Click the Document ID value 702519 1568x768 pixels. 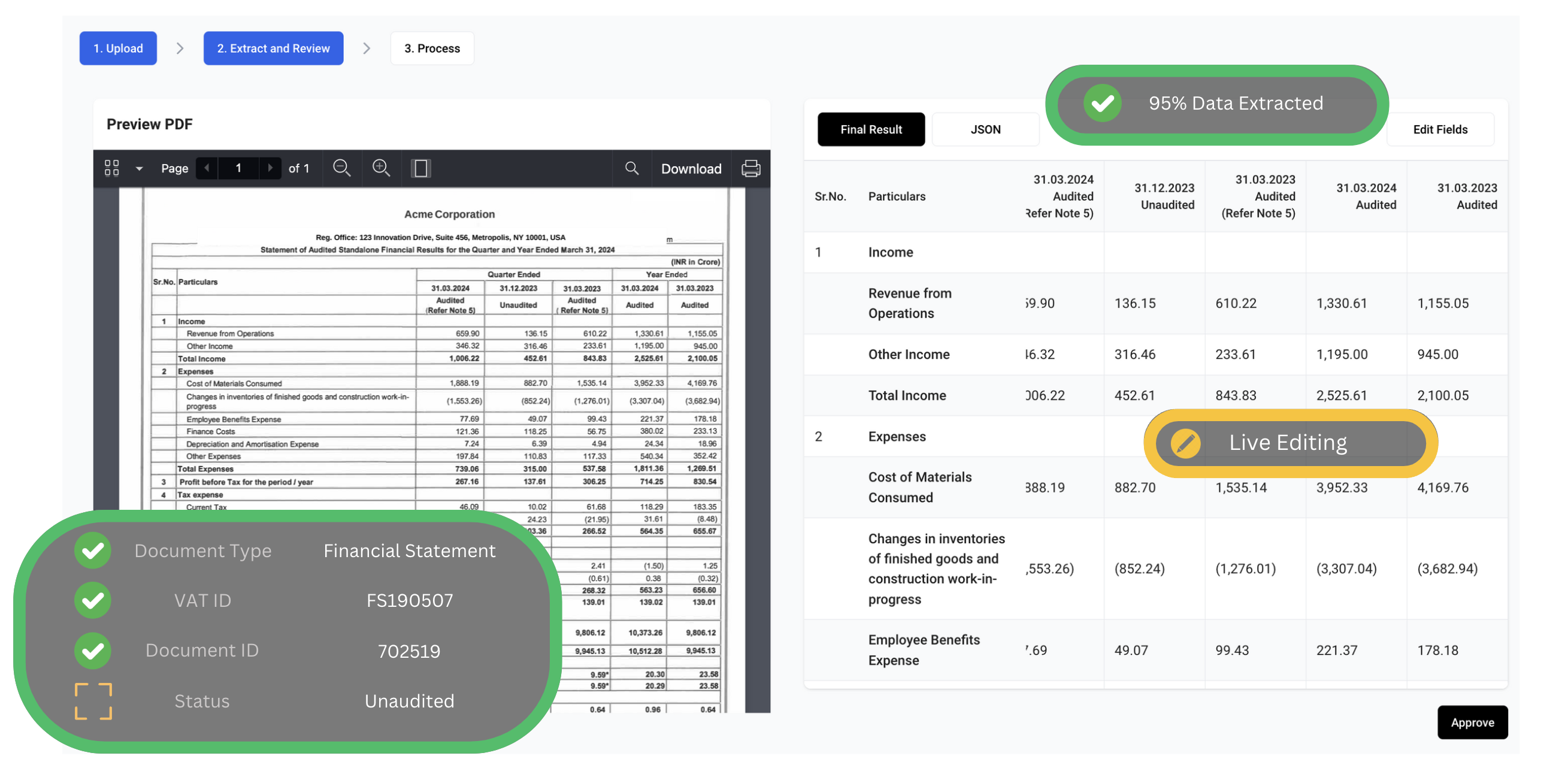pyautogui.click(x=409, y=651)
